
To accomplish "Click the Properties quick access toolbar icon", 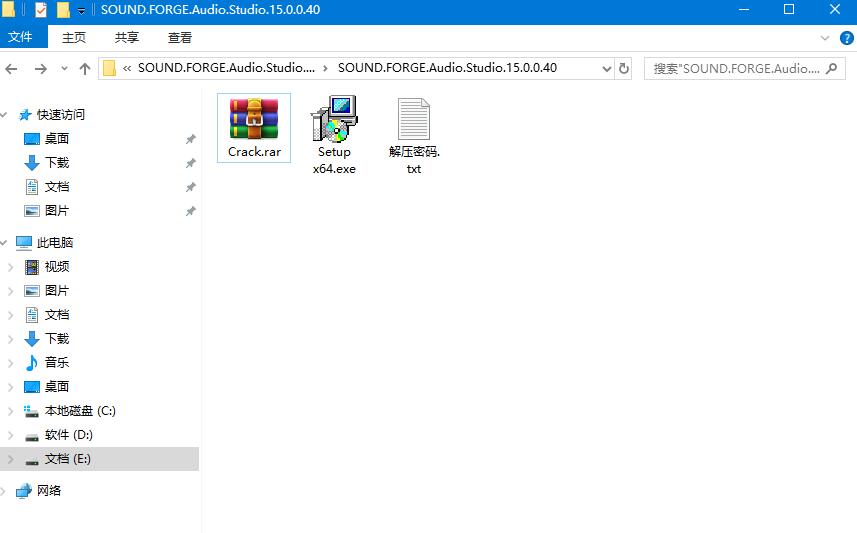I will (40, 10).
